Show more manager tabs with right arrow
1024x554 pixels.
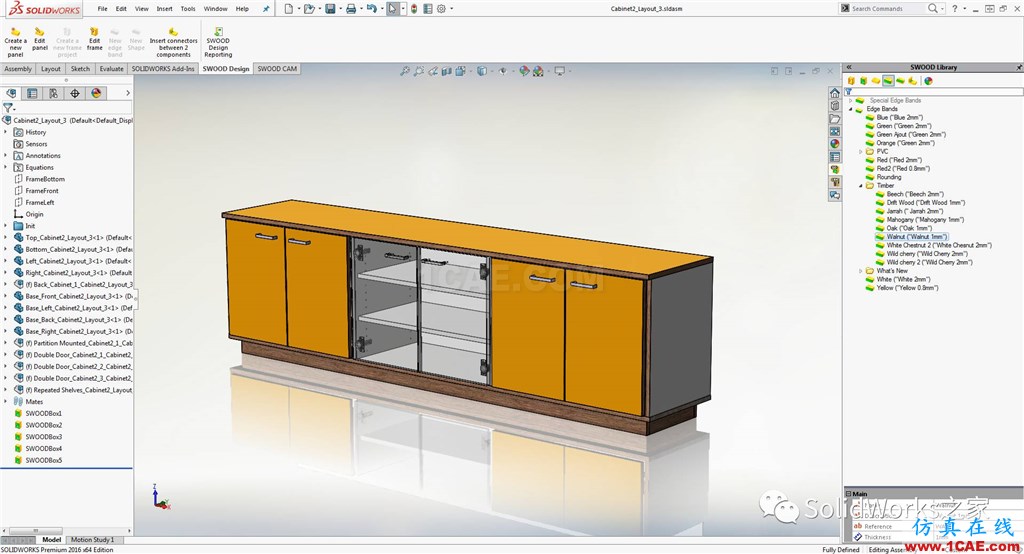click(128, 93)
